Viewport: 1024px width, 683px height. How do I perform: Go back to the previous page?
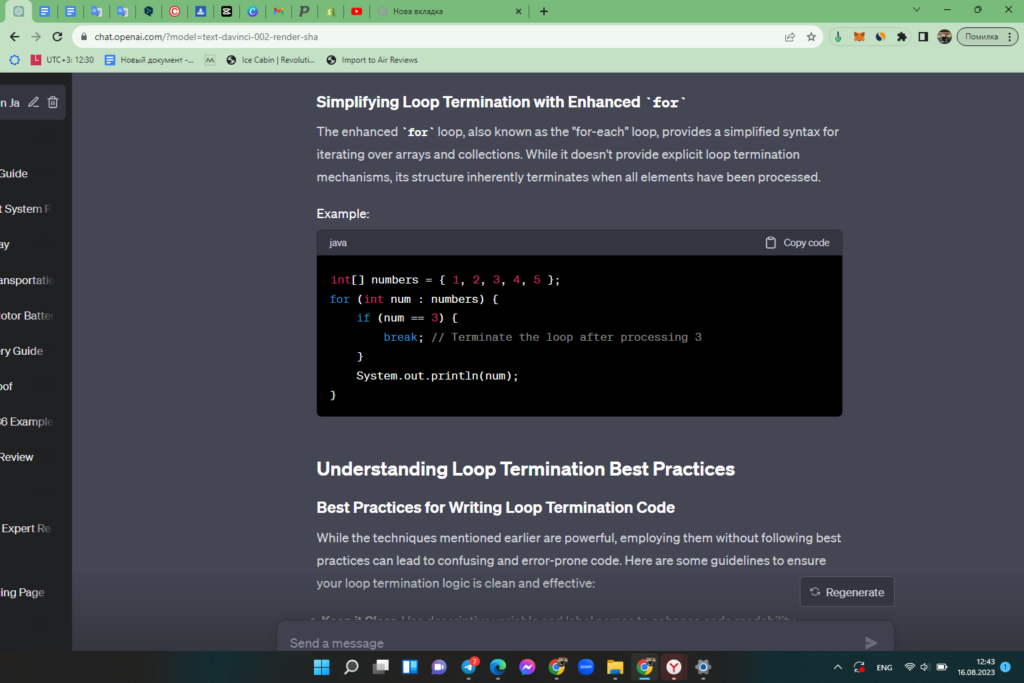point(14,37)
